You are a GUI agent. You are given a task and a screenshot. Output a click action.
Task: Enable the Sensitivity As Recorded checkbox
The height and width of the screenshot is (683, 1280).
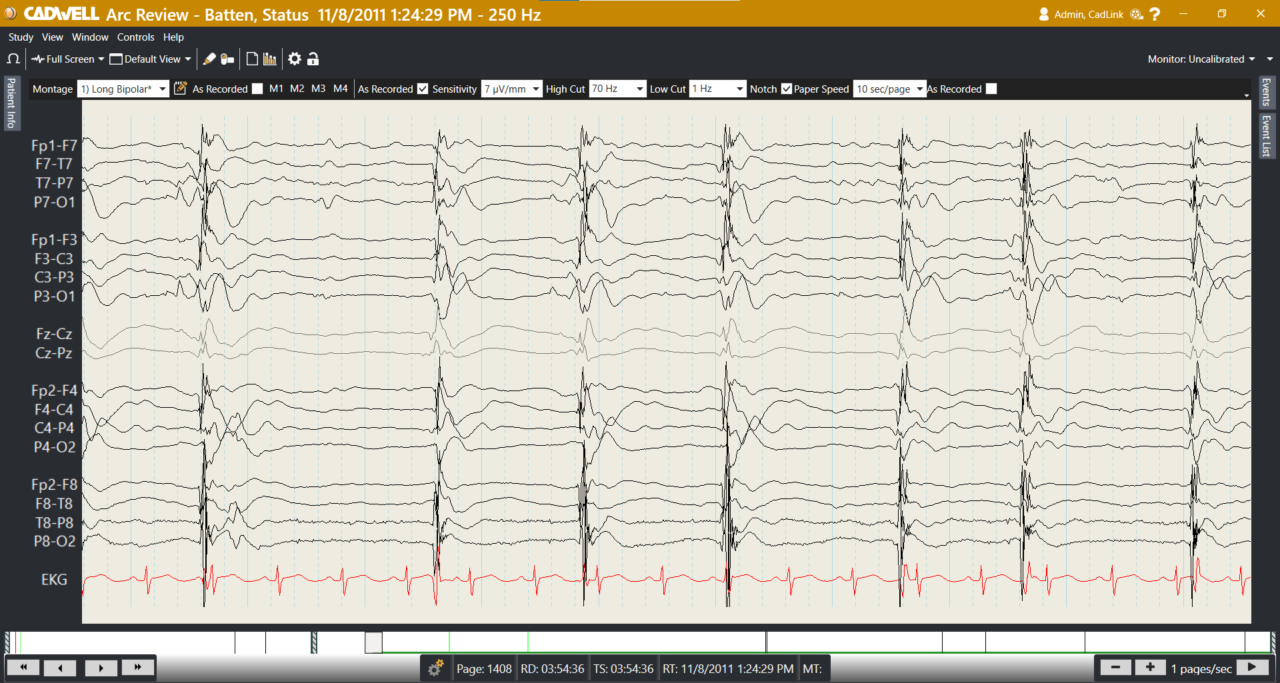coord(424,89)
